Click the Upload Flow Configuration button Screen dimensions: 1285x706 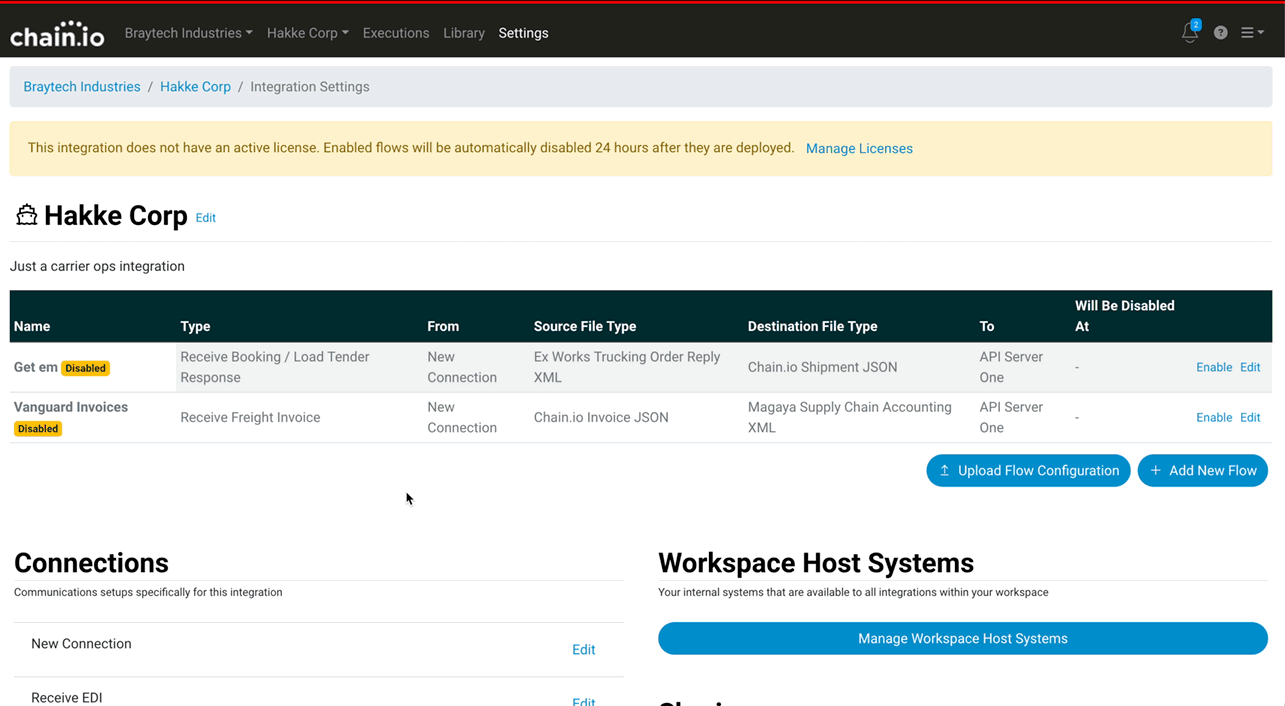(x=1028, y=471)
